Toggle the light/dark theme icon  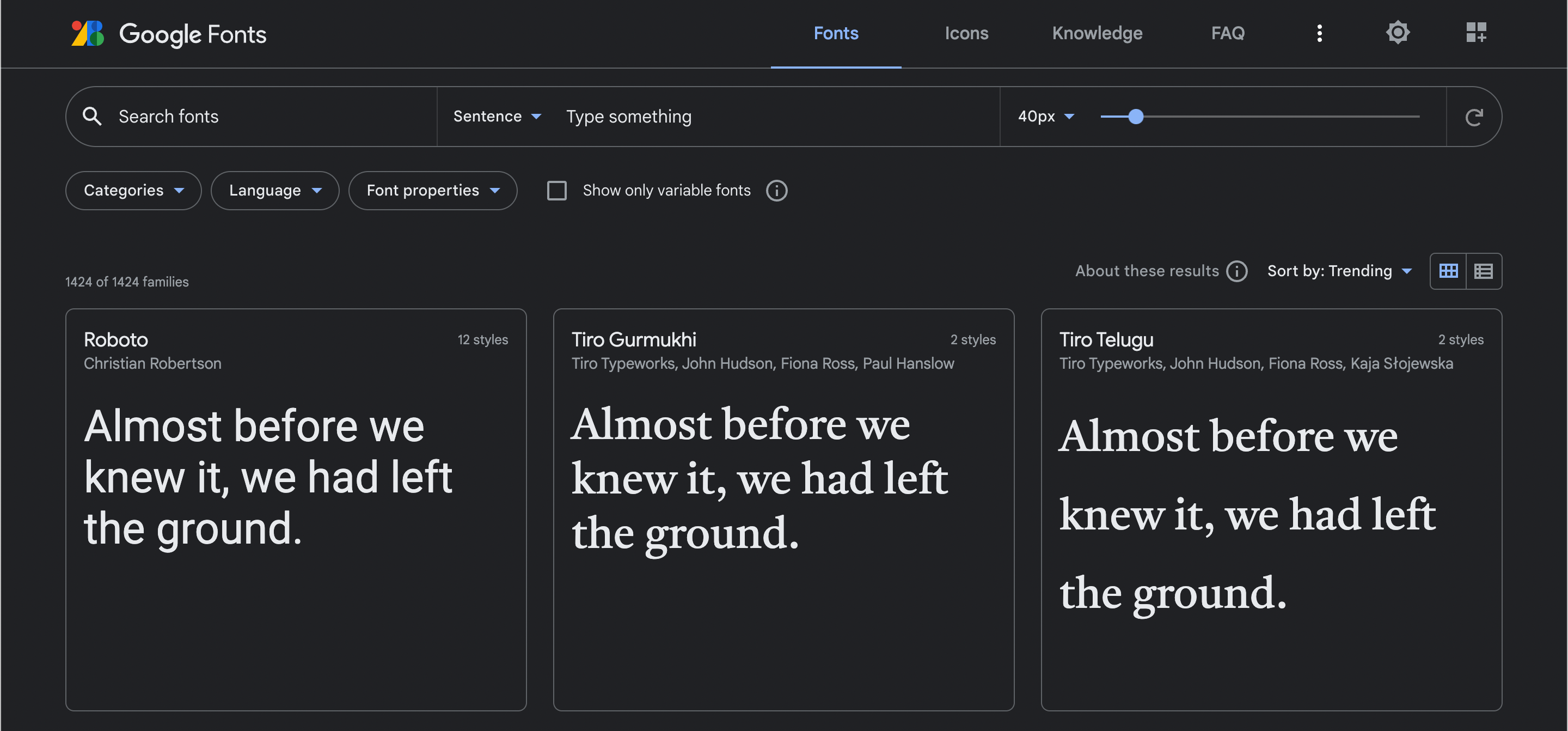coord(1398,33)
